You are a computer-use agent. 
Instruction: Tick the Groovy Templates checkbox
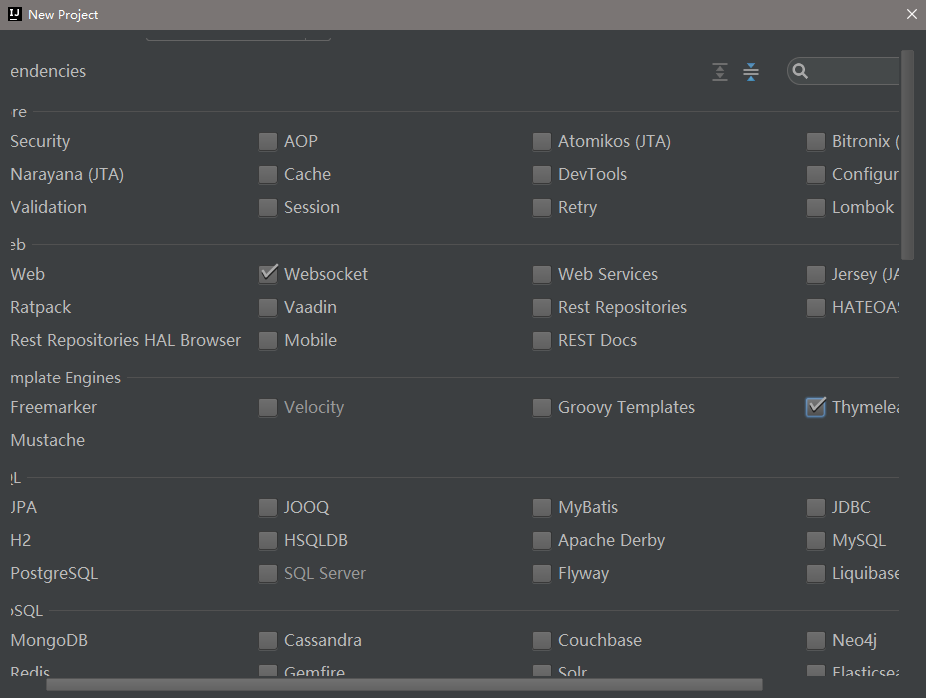point(542,407)
